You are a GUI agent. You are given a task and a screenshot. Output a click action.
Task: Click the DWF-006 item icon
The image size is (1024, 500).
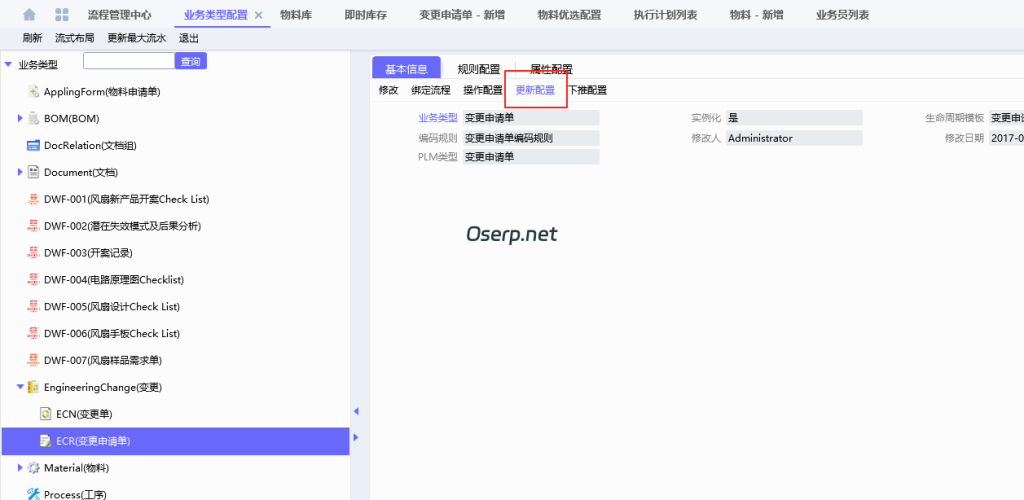click(33, 333)
